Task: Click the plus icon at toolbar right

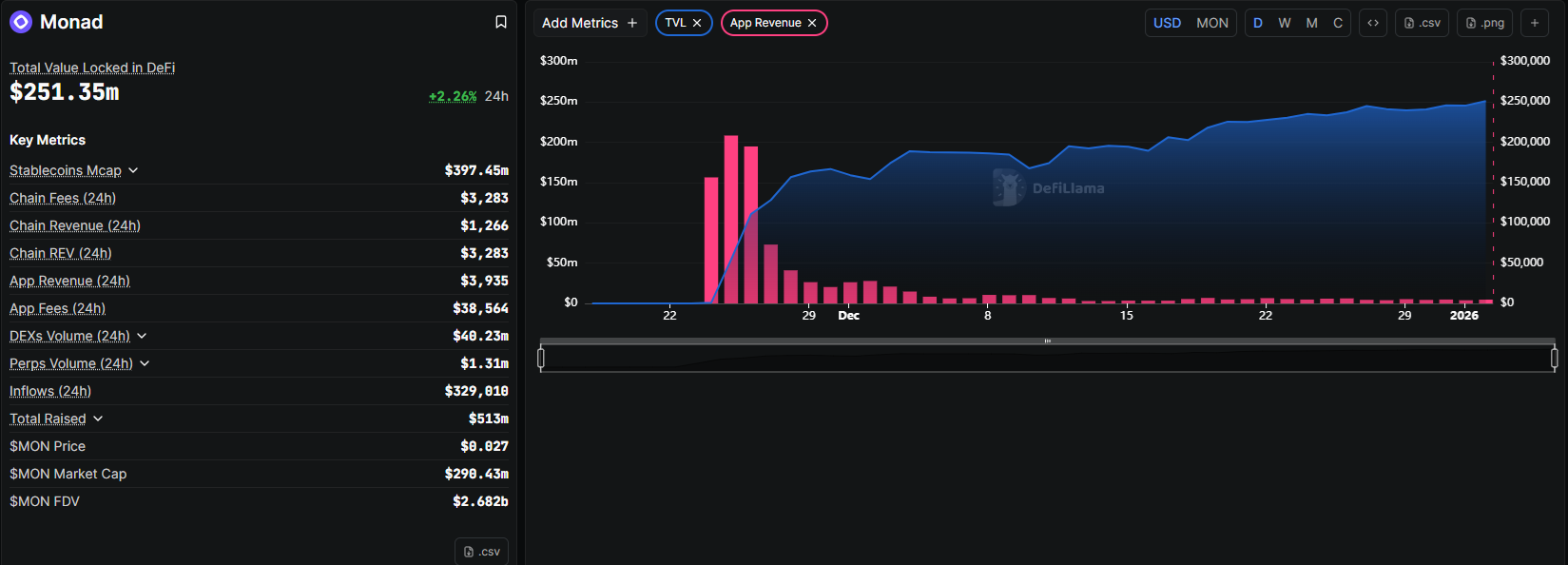Action: [x=1535, y=23]
